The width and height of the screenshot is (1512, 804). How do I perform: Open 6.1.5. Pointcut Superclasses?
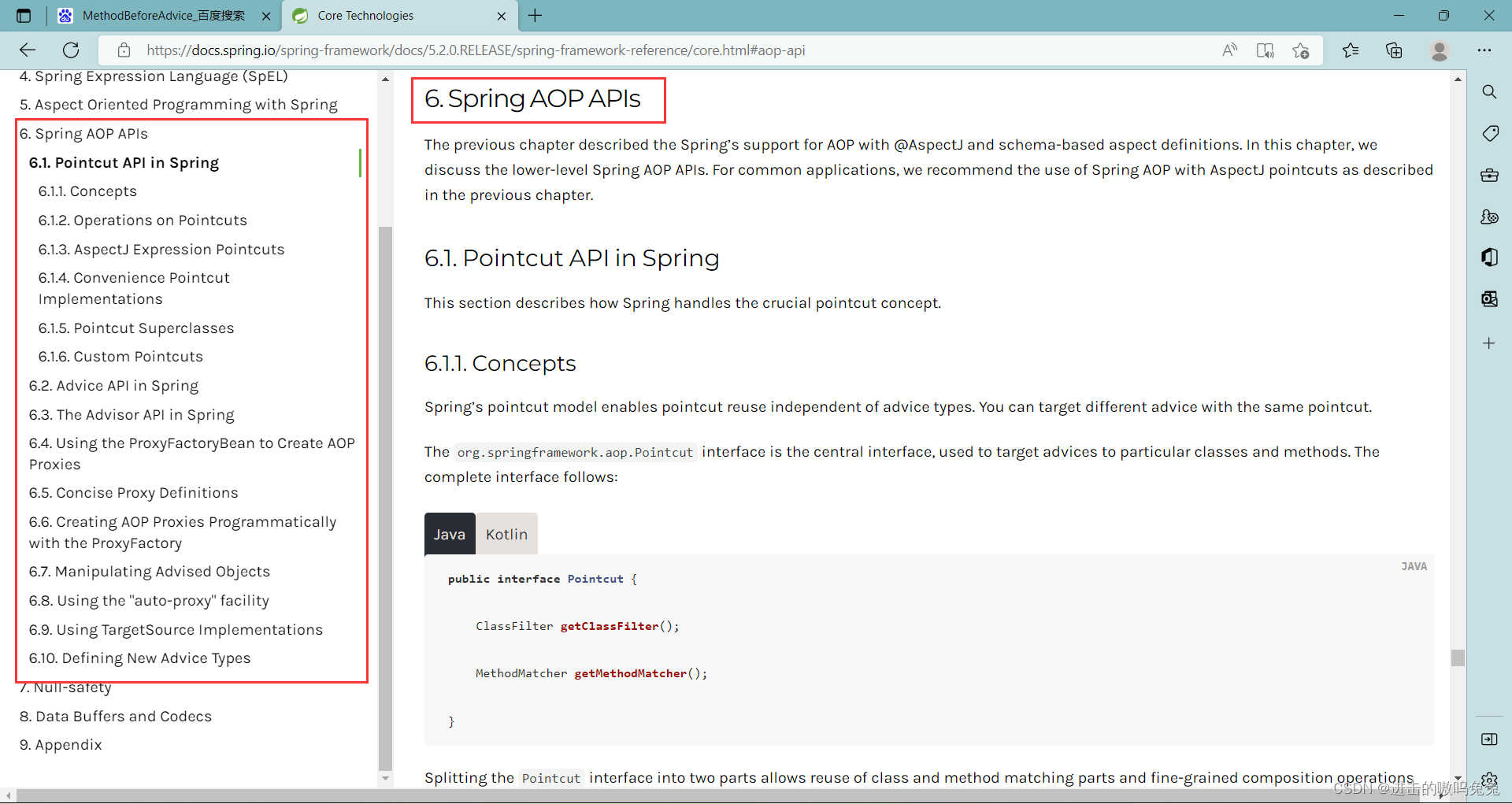[136, 328]
